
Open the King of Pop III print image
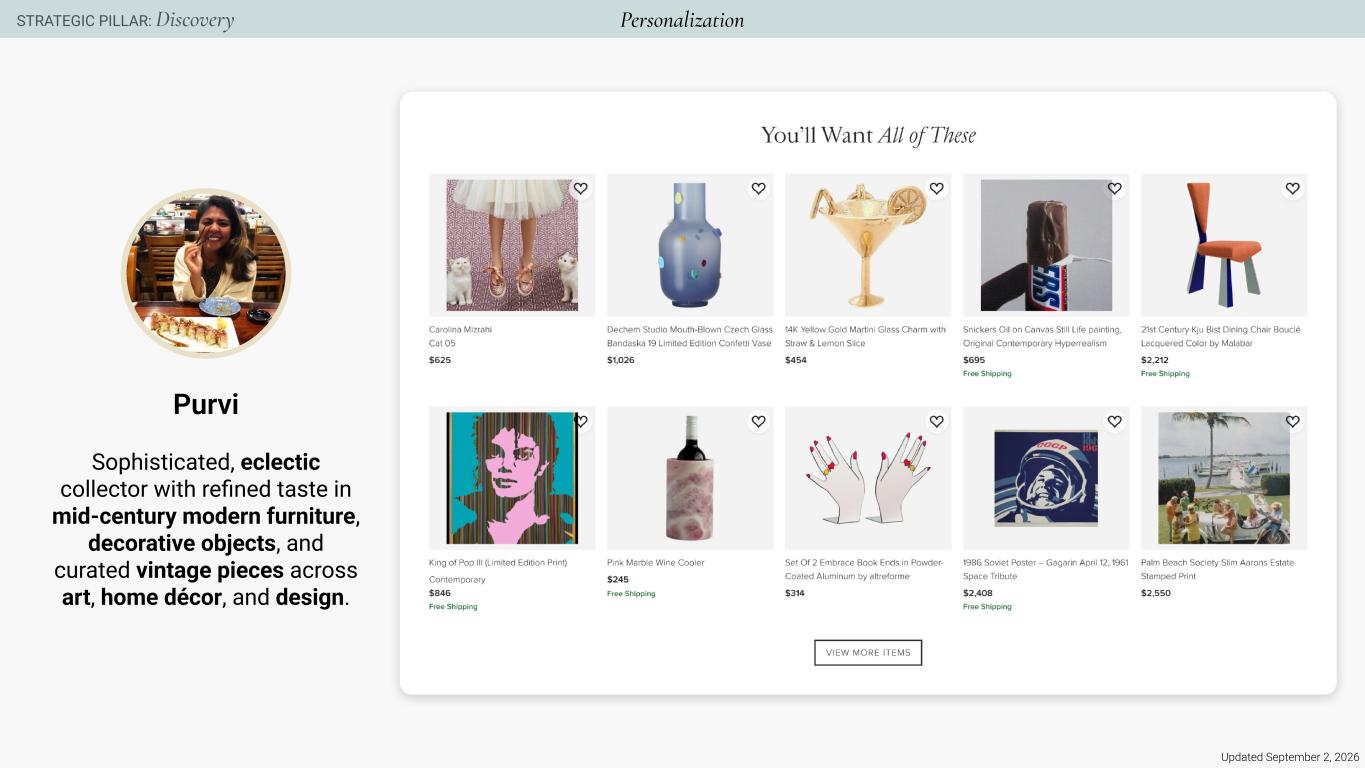click(512, 478)
